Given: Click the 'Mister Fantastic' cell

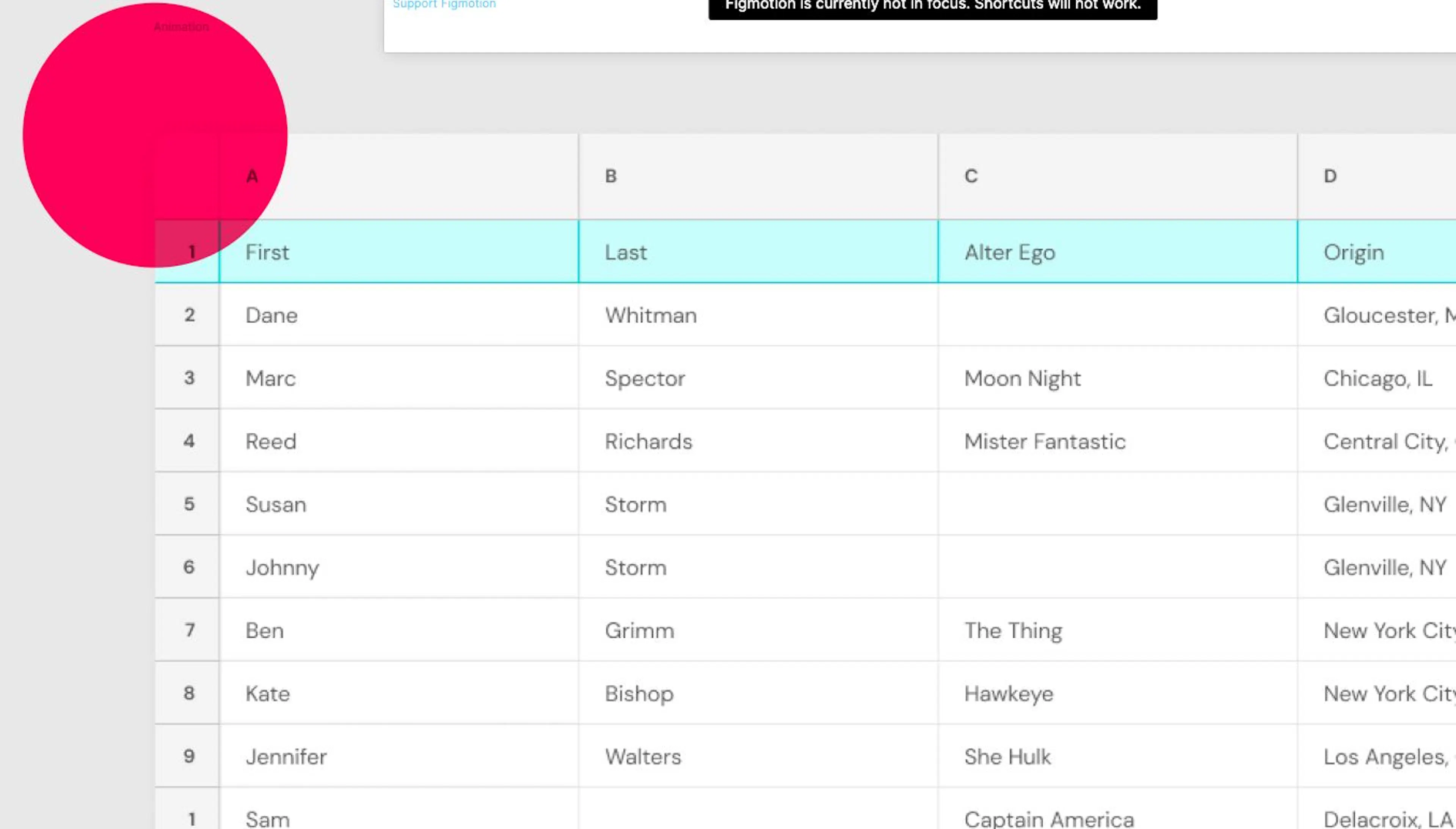Looking at the screenshot, I should [1118, 441].
